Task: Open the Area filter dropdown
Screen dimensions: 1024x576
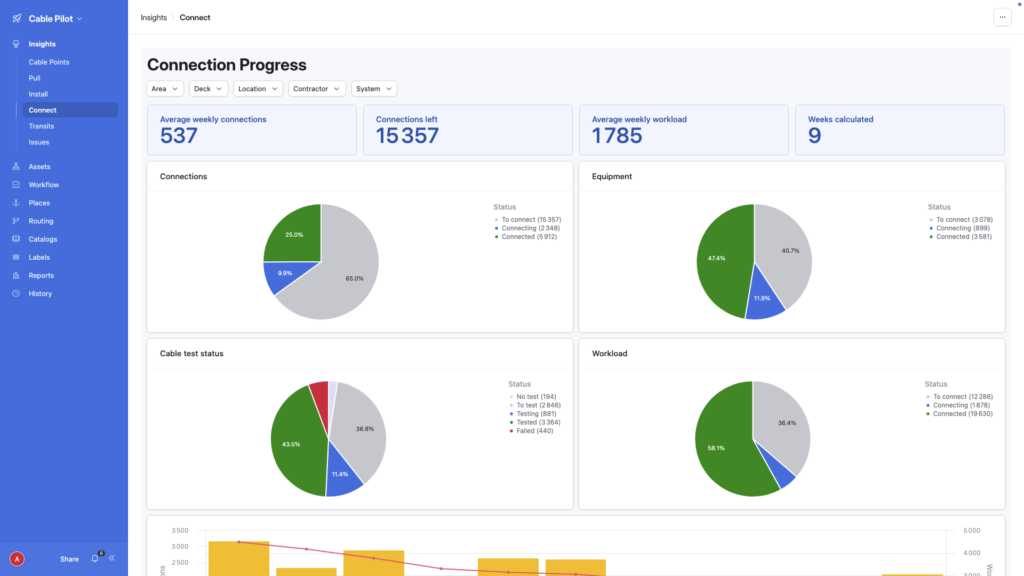Action: coord(164,88)
